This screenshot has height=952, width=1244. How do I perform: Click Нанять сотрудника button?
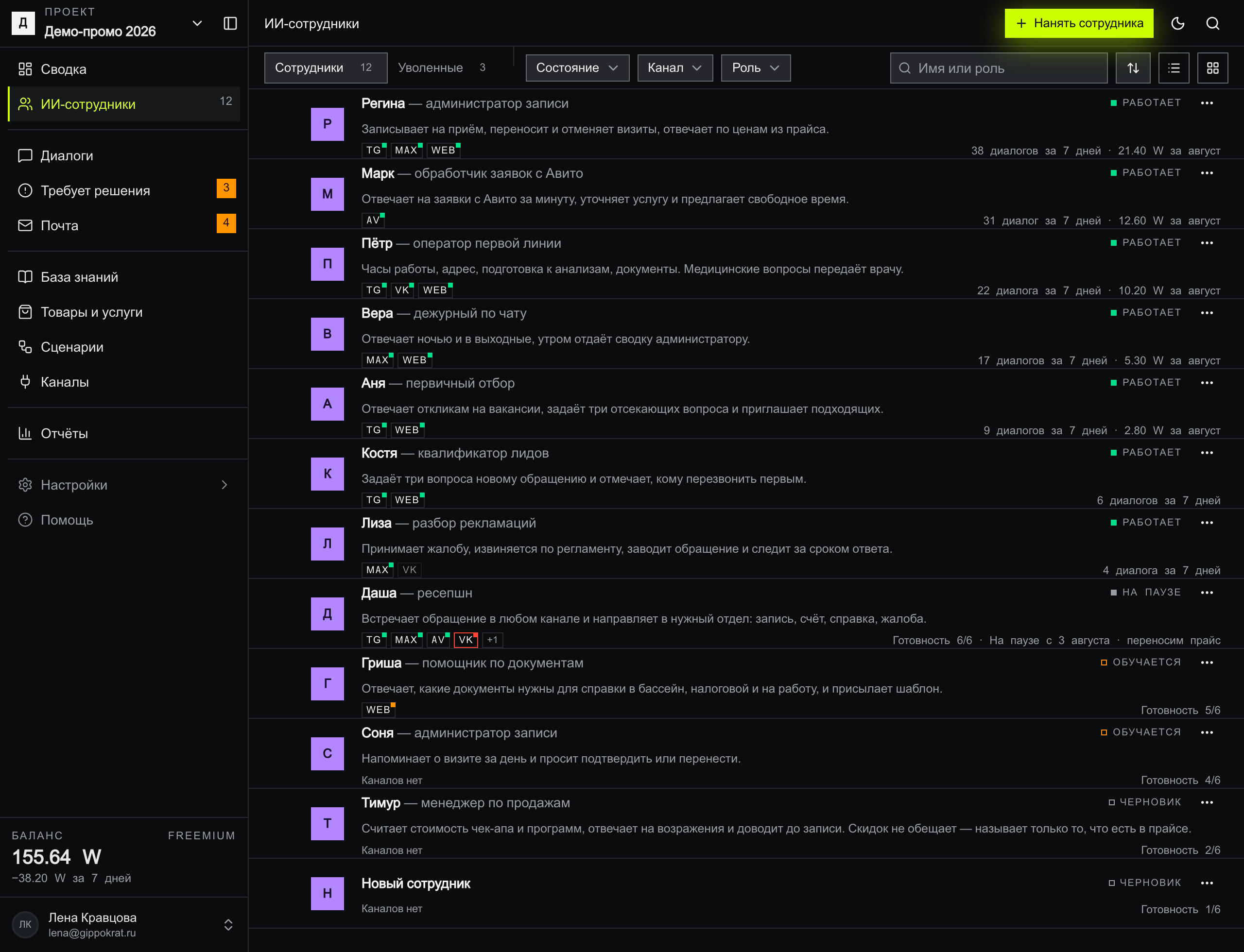point(1078,23)
